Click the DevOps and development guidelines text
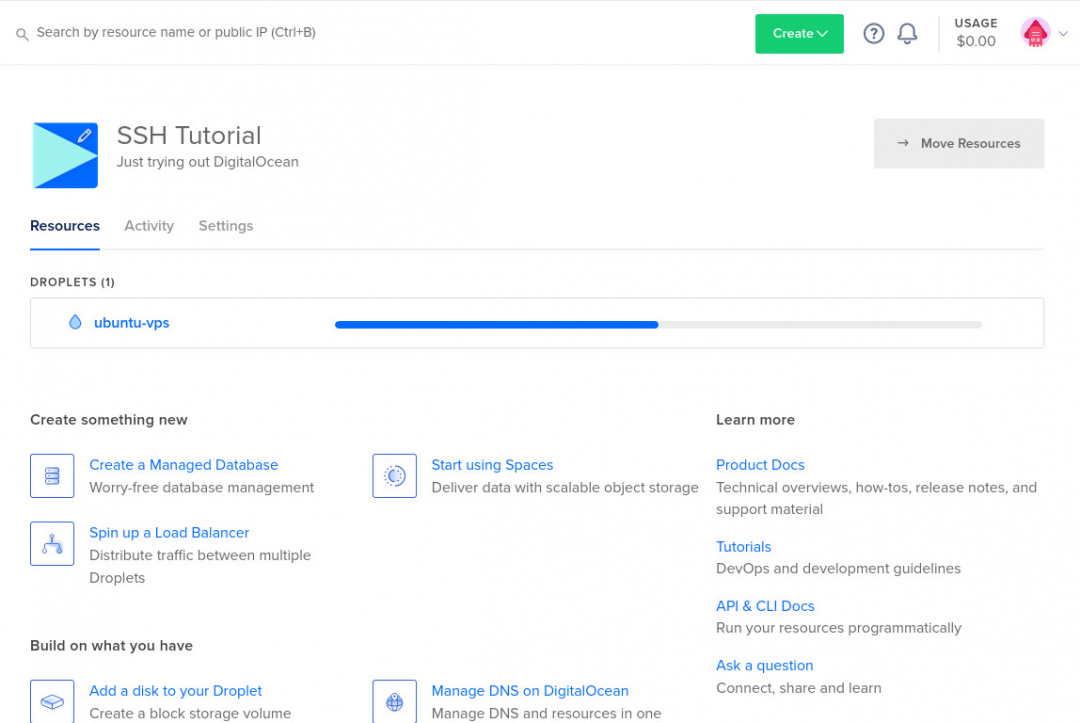Image resolution: width=1080 pixels, height=723 pixels. coord(838,569)
